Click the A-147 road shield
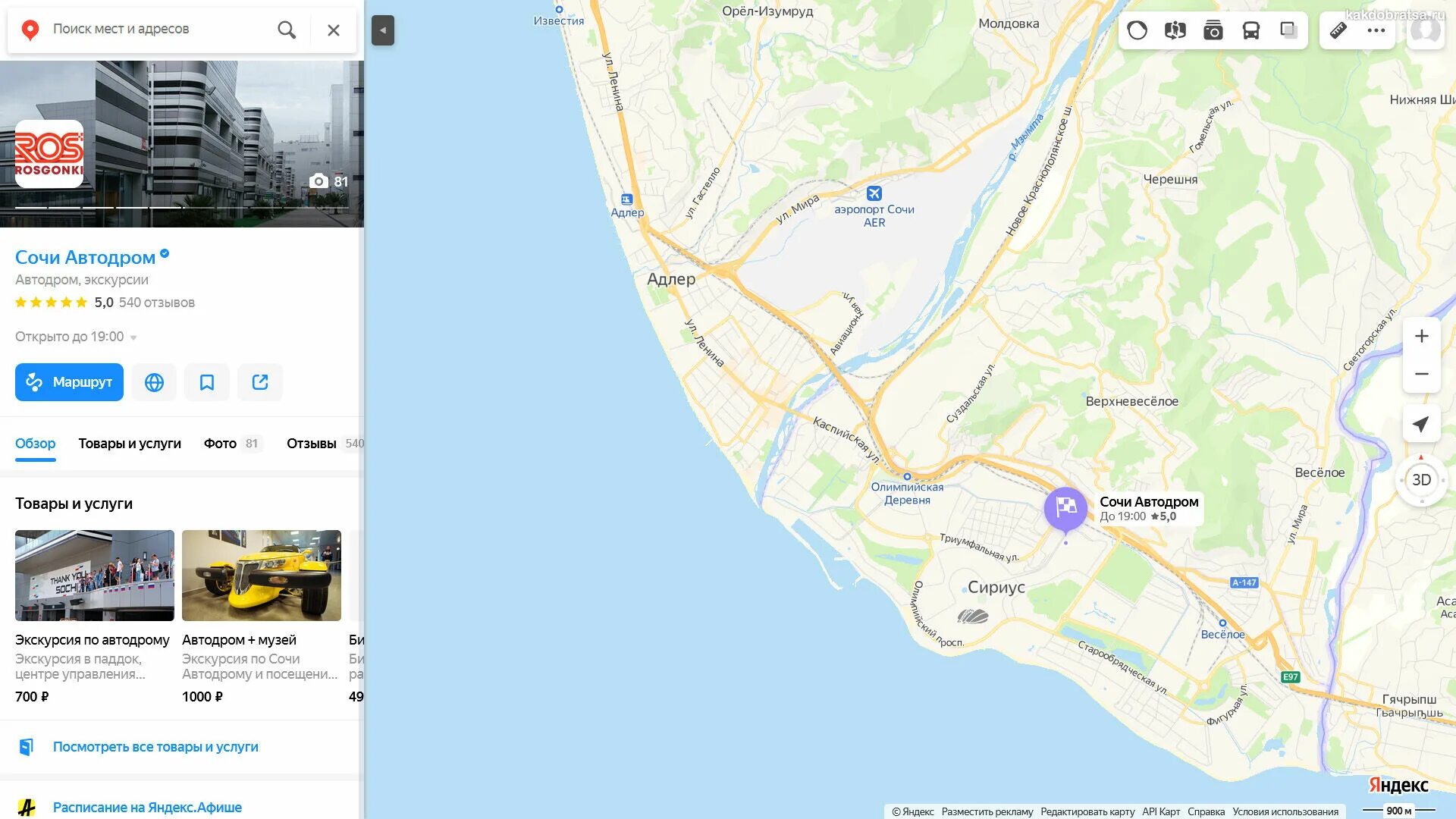Screen dimensions: 1456x819 point(1244,583)
